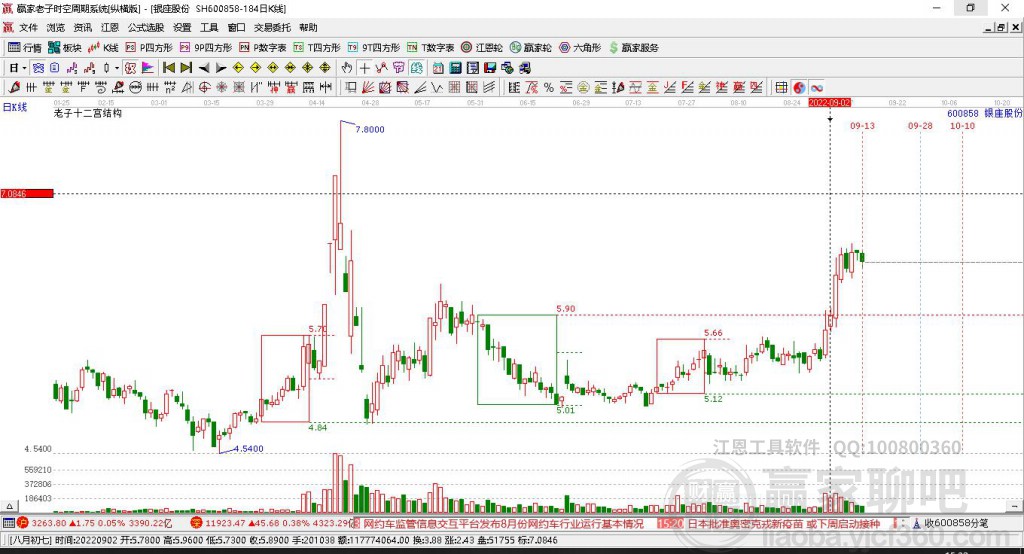Open the 交易委托 menu
Image resolution: width=1024 pixels, height=554 pixels.
[x=272, y=27]
